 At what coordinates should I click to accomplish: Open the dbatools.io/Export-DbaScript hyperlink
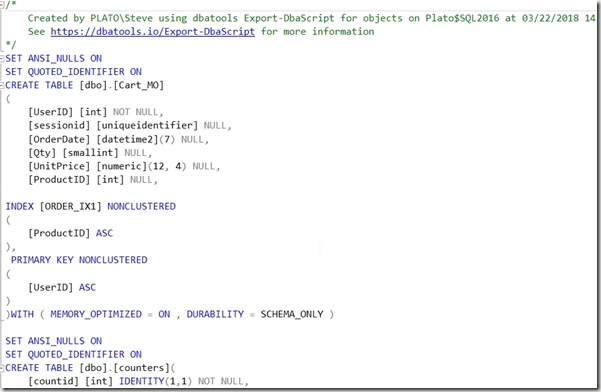click(x=153, y=31)
